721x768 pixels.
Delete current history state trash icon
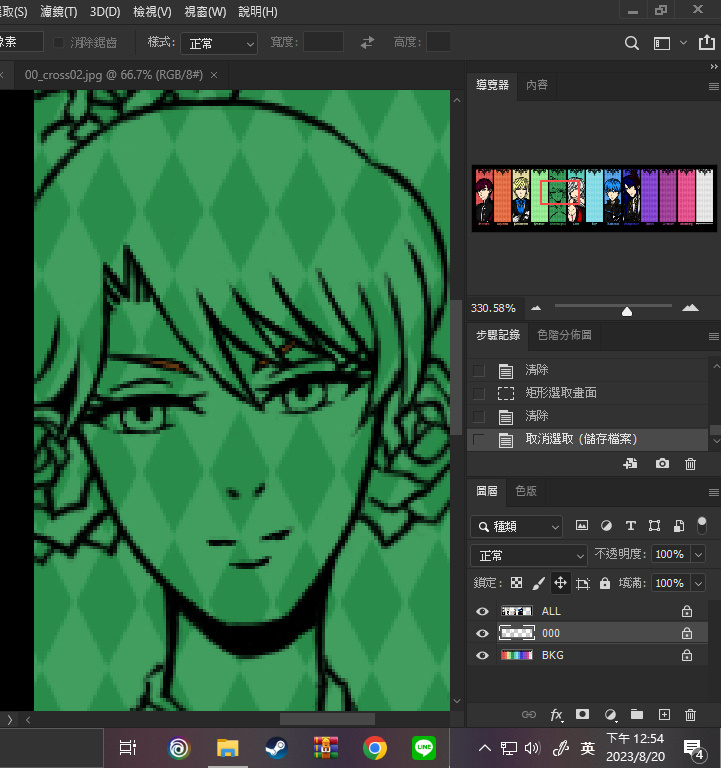click(690, 464)
